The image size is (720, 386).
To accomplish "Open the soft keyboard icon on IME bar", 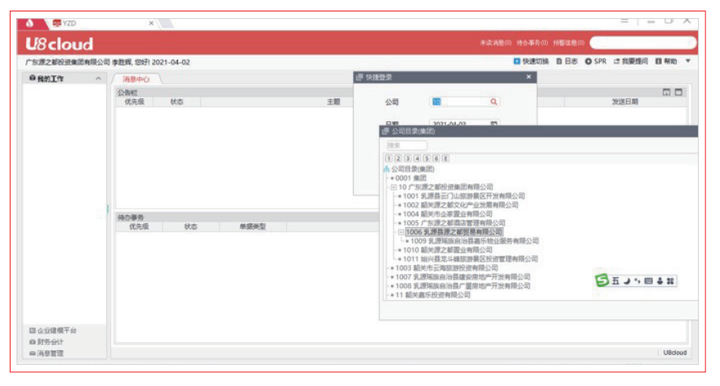I will click(648, 281).
